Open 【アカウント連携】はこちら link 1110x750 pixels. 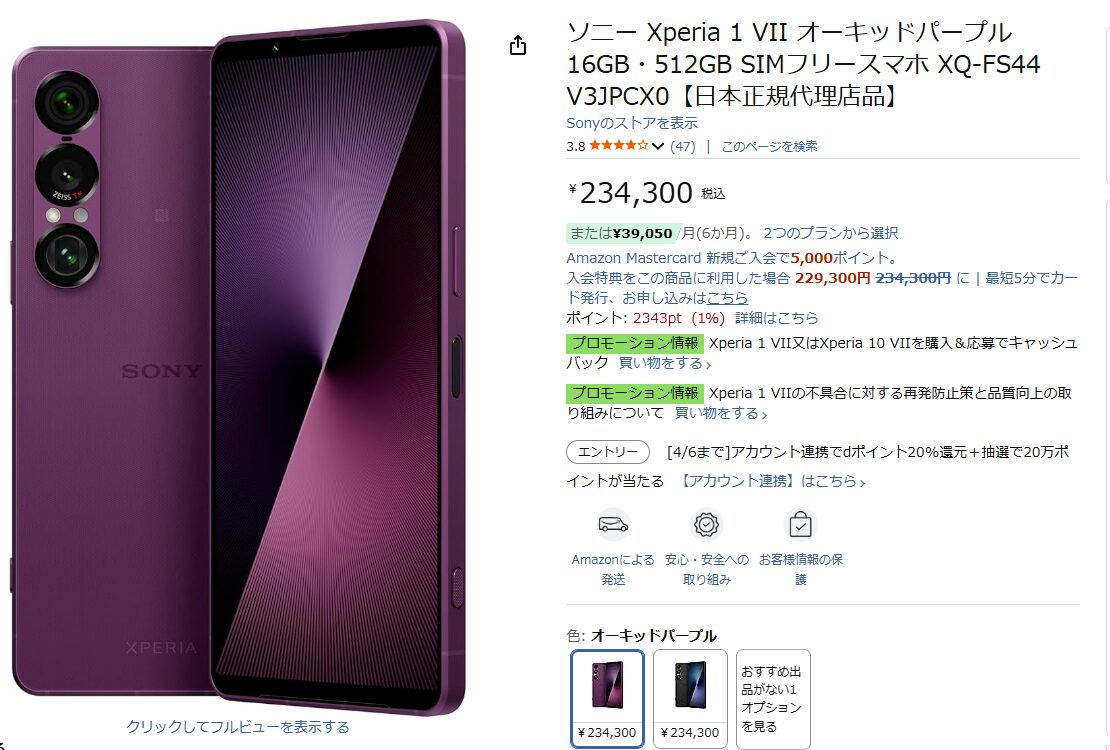point(772,482)
